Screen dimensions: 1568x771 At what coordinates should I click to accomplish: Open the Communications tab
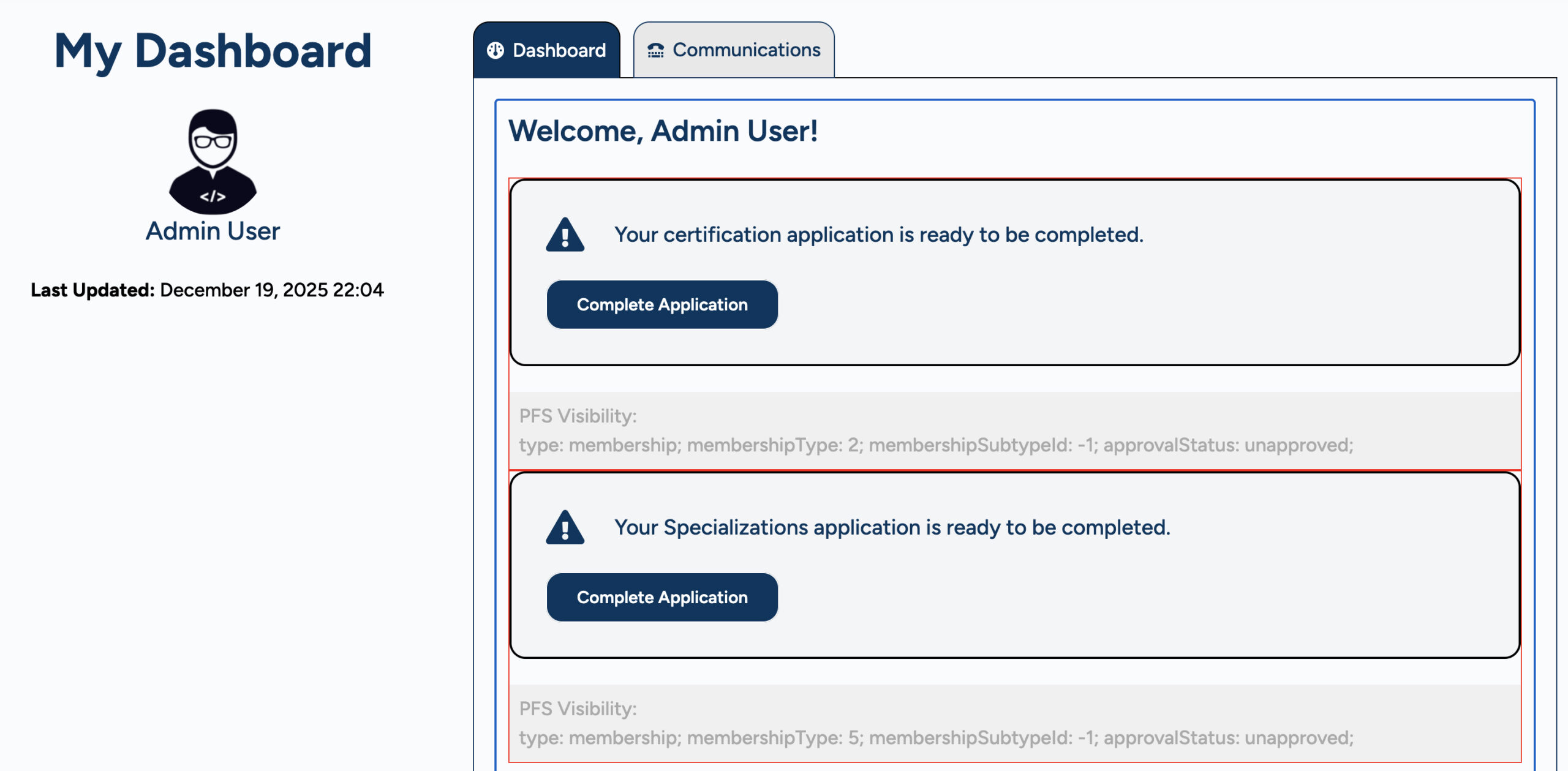pos(746,50)
